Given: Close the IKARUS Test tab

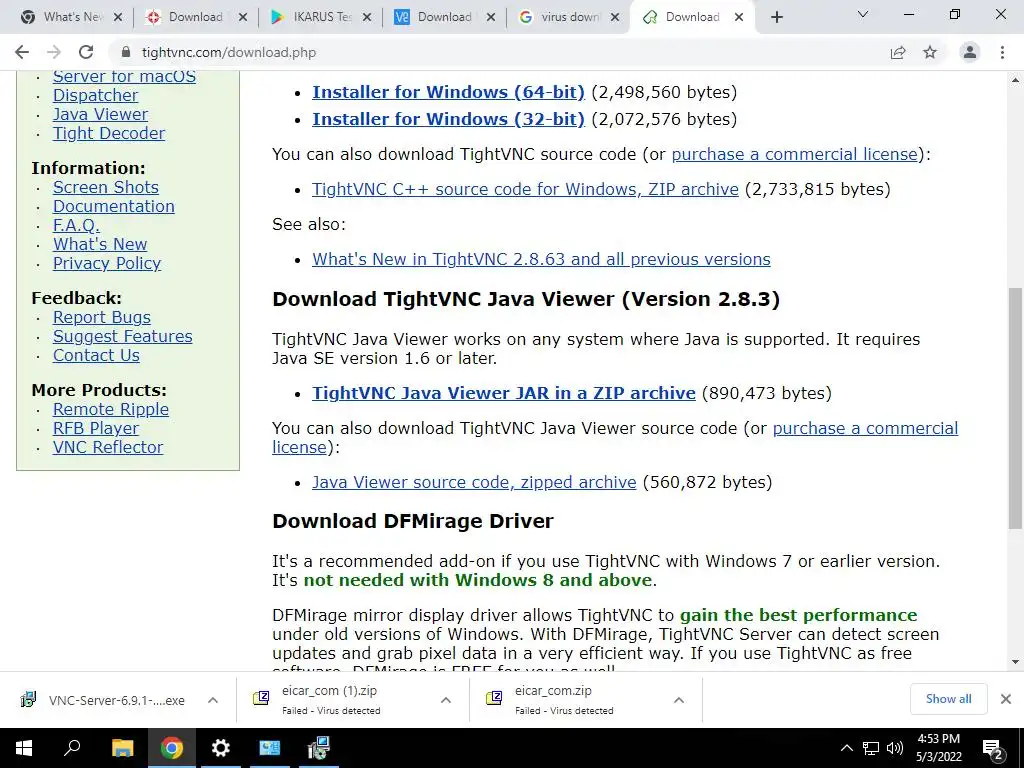Looking at the screenshot, I should (x=367, y=17).
